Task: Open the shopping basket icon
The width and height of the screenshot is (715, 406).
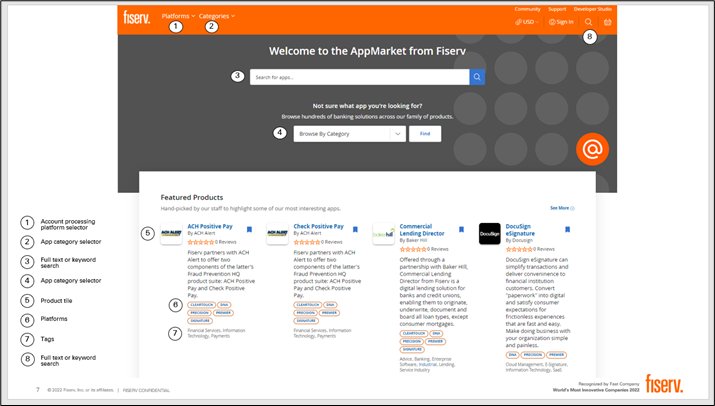Action: [607, 22]
